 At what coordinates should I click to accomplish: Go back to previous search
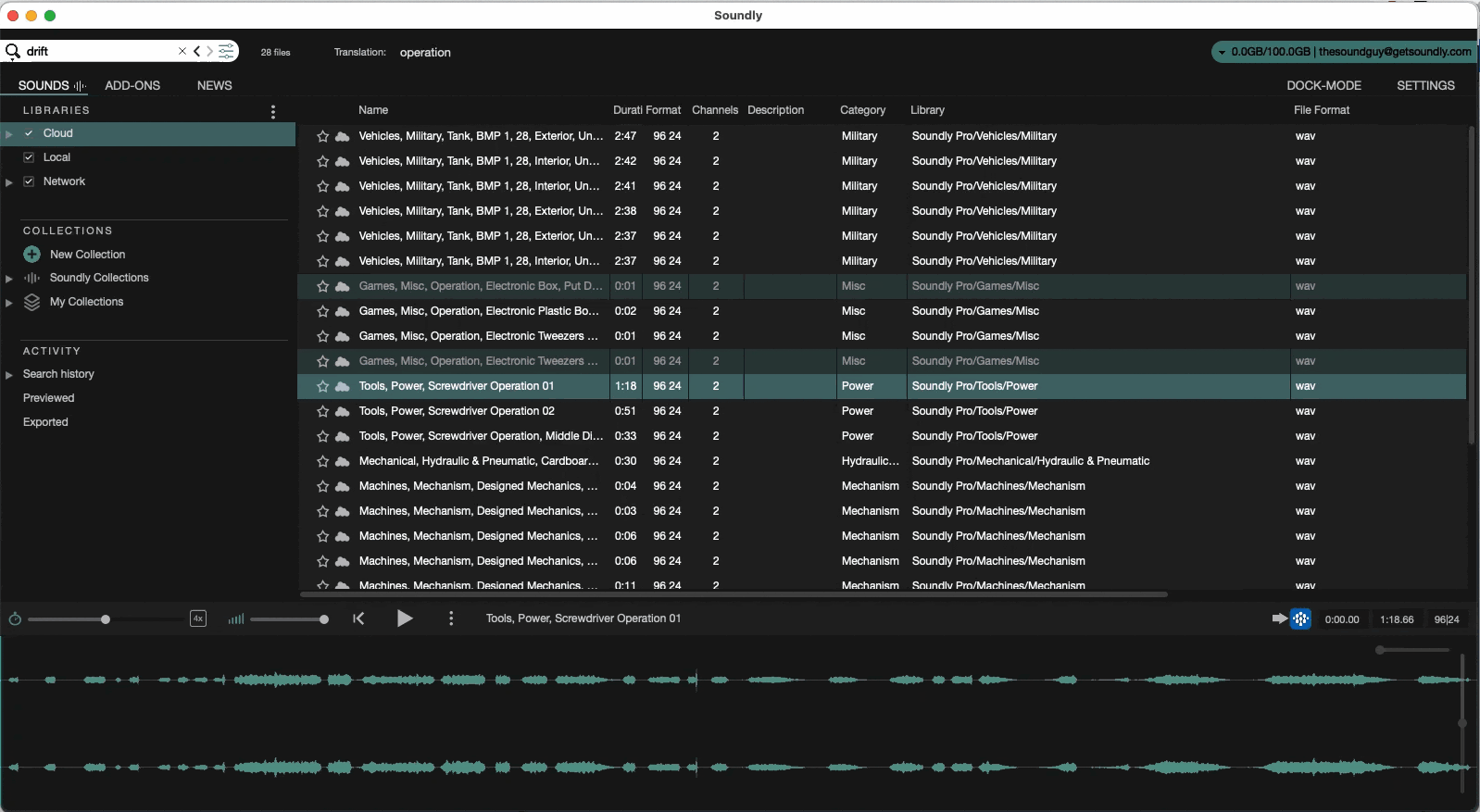click(x=196, y=51)
